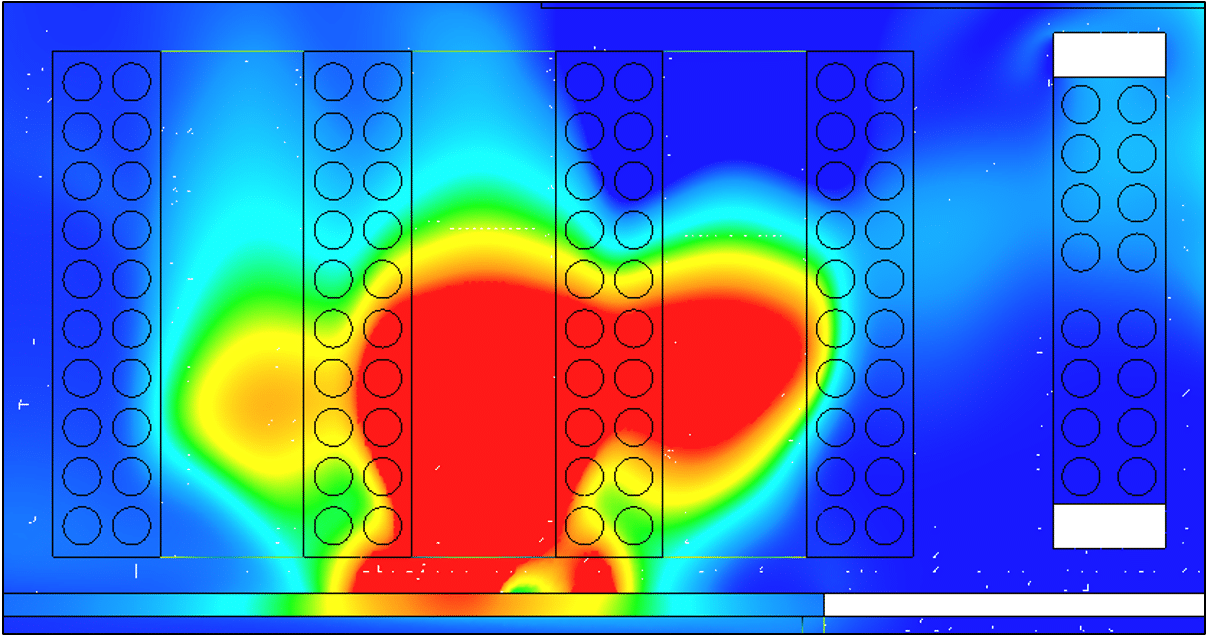The width and height of the screenshot is (1208, 637).
Task: Select the bottom-right circle in the leftmost column
Action: click(132, 524)
